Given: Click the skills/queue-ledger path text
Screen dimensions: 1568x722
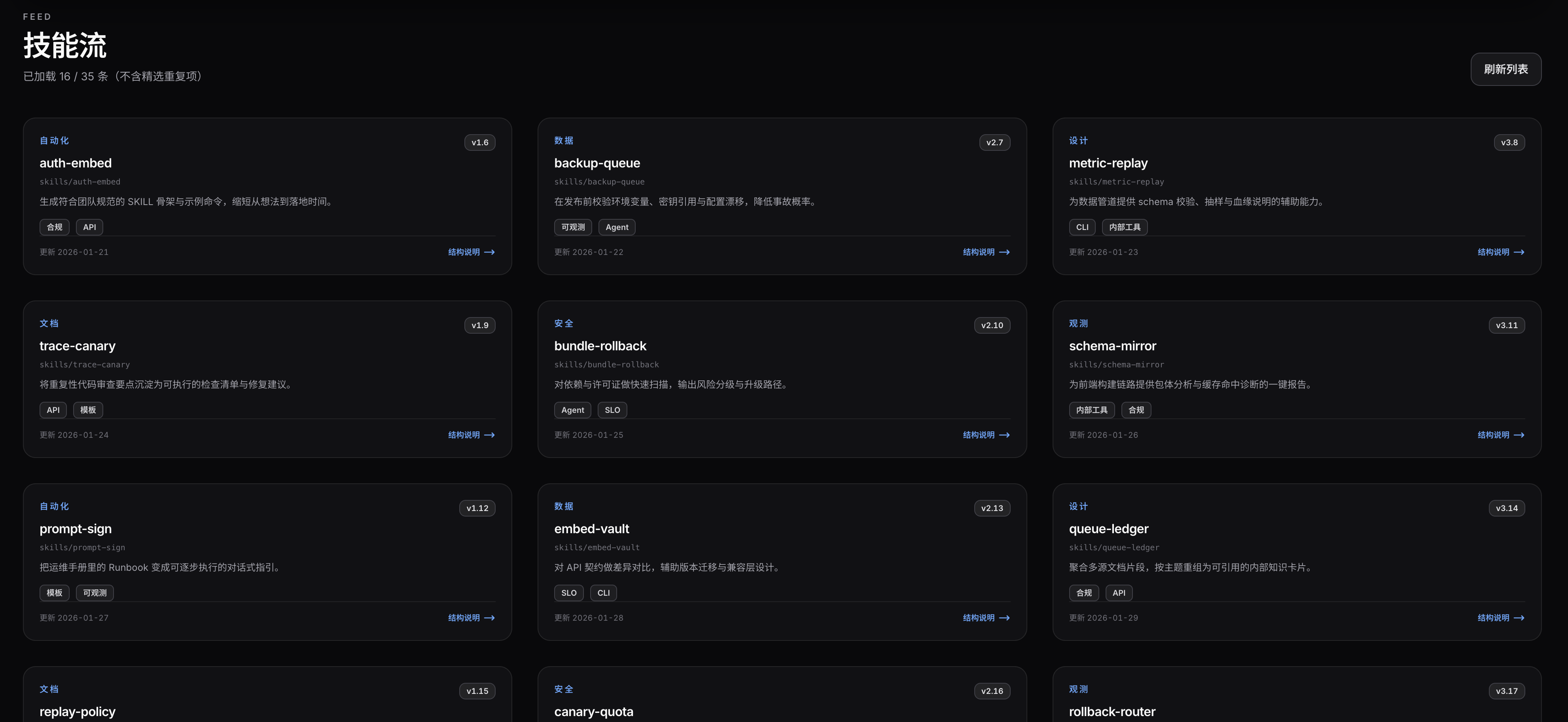Looking at the screenshot, I should click(x=1114, y=548).
